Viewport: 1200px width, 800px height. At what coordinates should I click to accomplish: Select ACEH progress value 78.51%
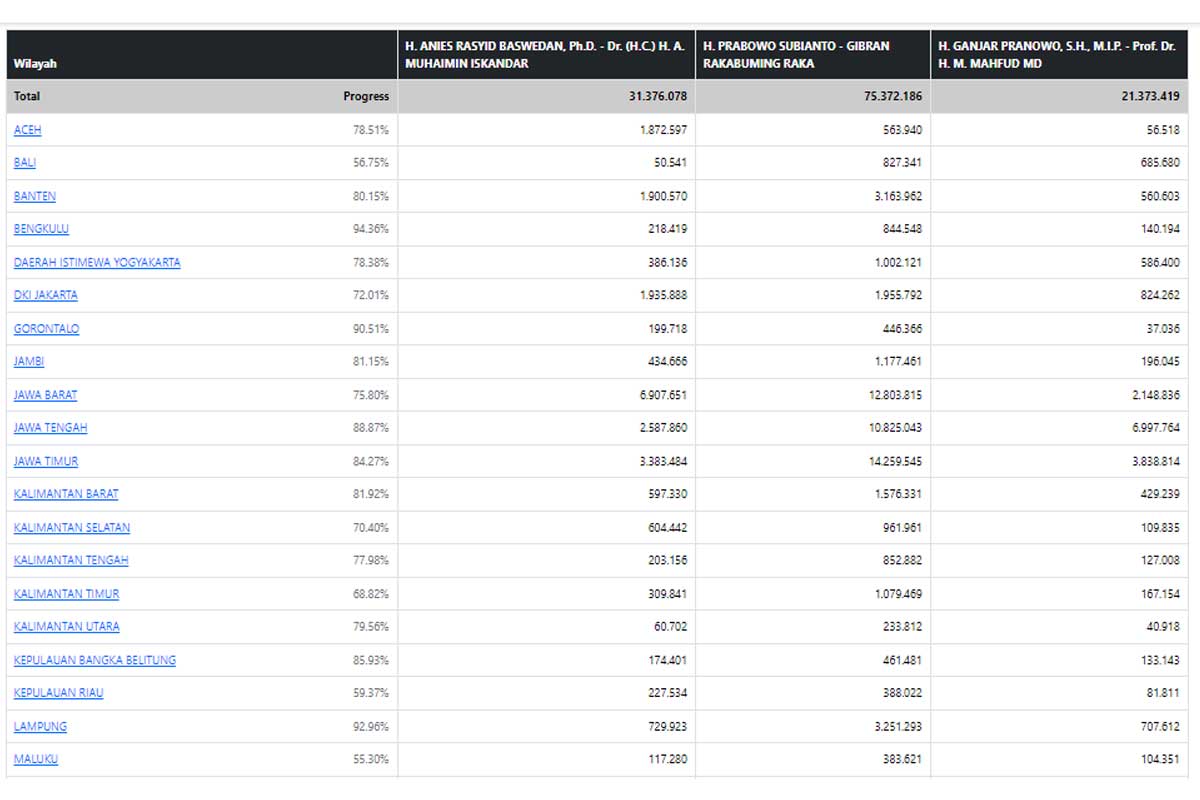click(371, 130)
